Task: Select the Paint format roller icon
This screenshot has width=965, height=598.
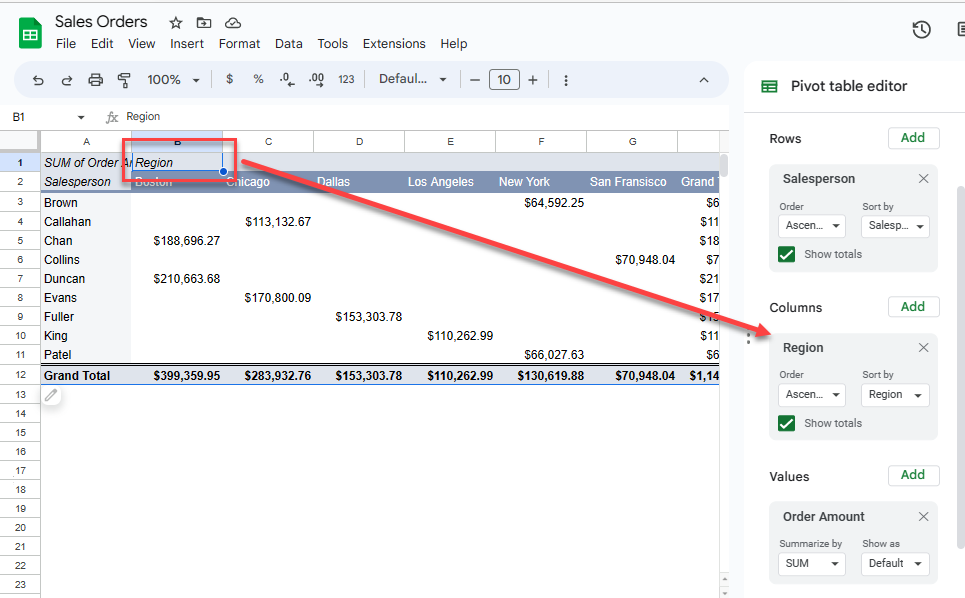Action: (x=124, y=80)
